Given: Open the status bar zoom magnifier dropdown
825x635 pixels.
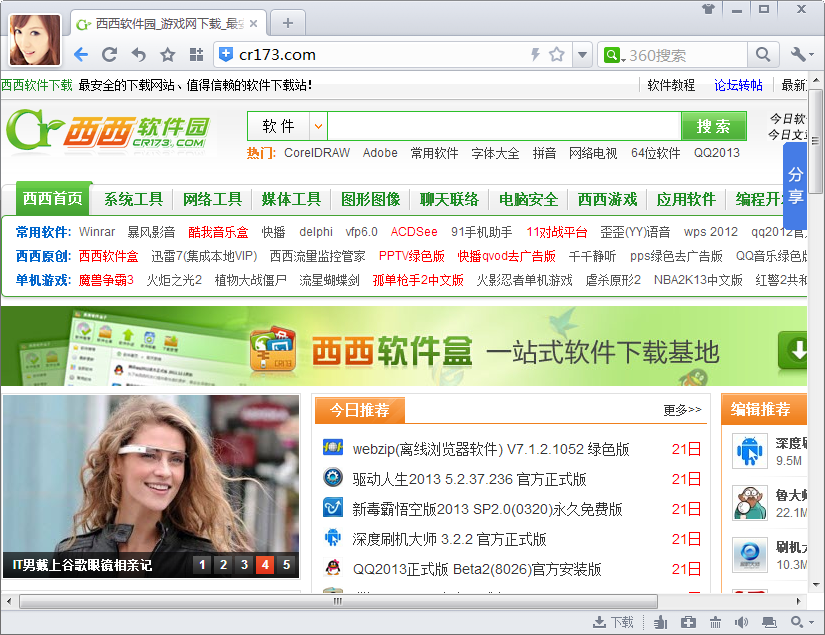Looking at the screenshot, I should click(802, 622).
